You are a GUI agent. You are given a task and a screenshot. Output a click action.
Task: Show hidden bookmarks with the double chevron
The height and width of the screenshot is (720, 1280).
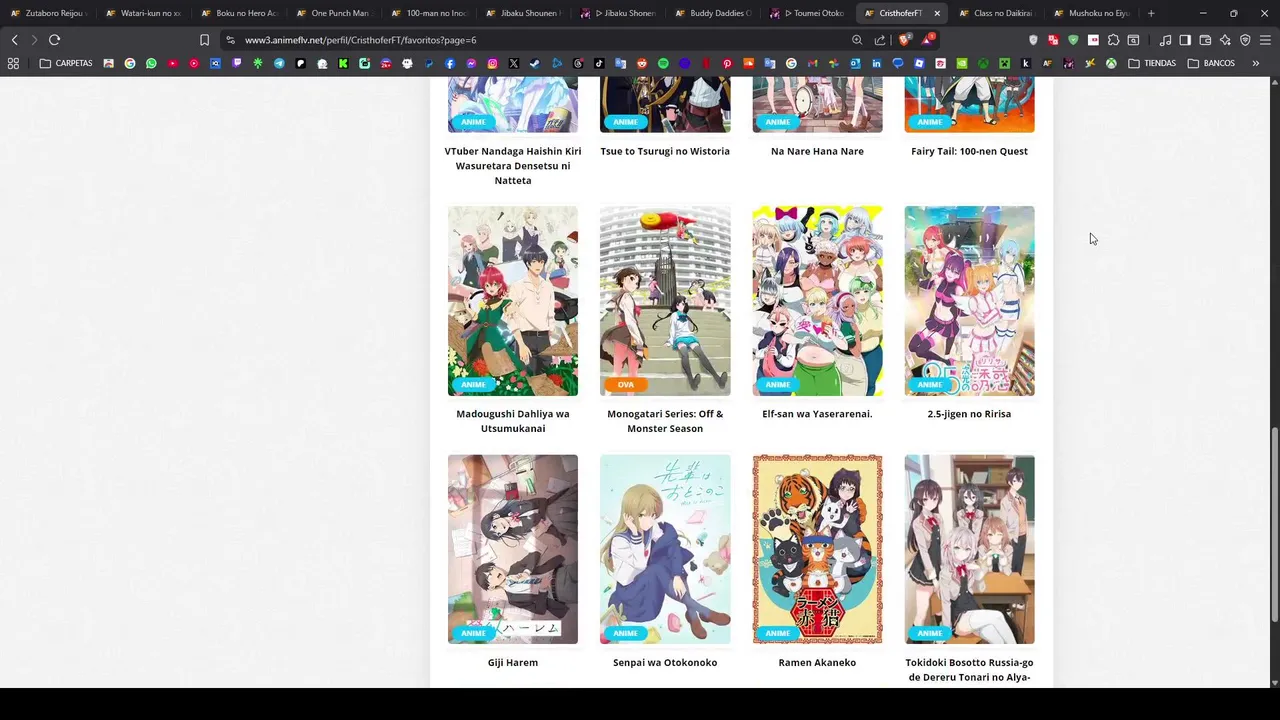click(x=1256, y=63)
